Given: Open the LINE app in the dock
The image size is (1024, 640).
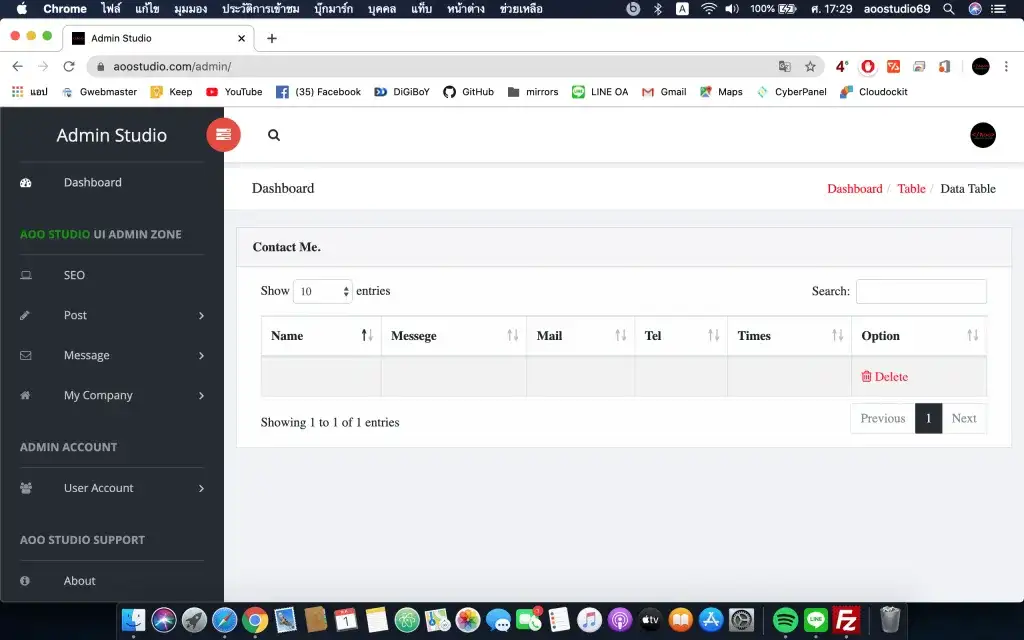Looking at the screenshot, I should point(816,619).
